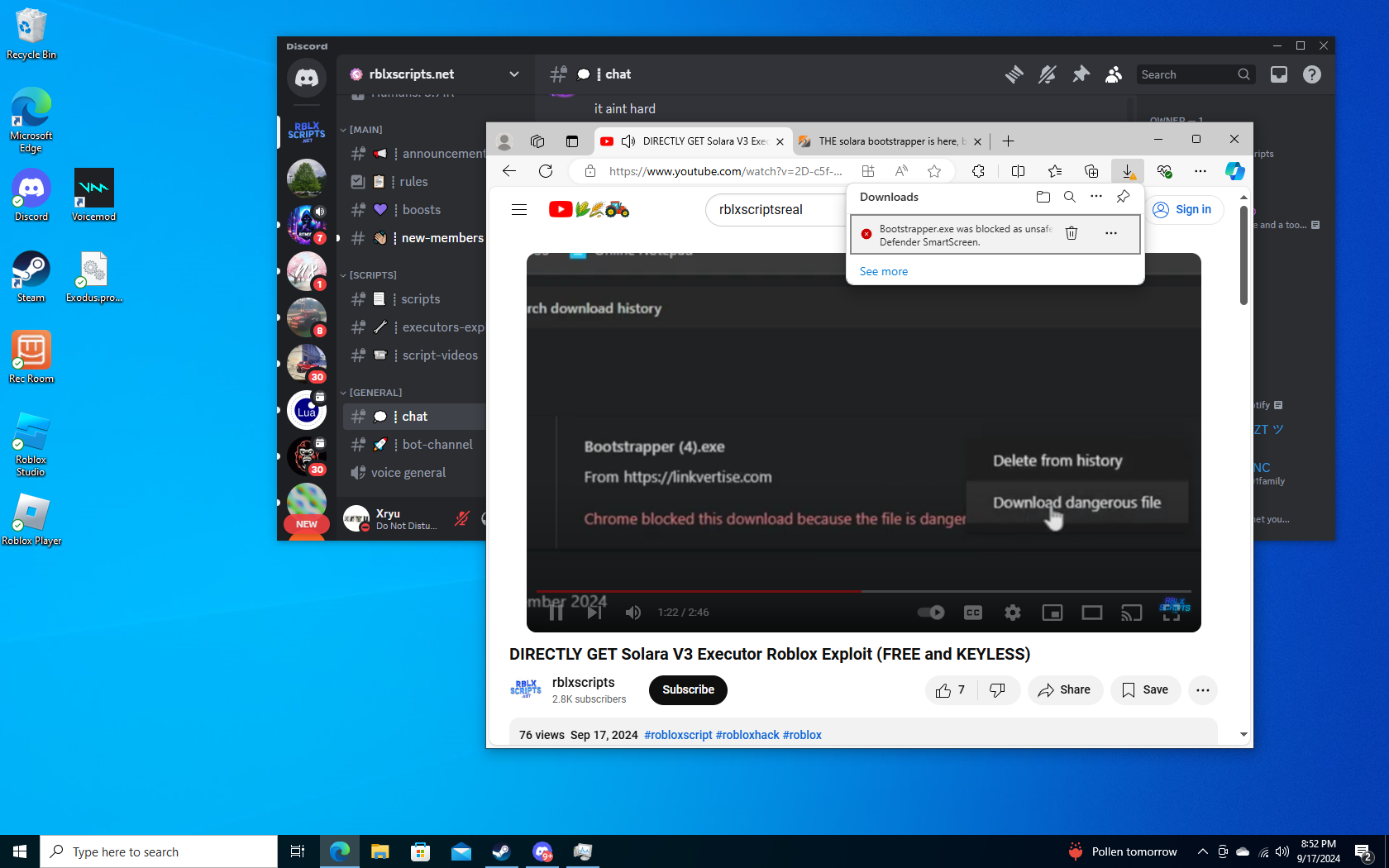Open downloads folder icon in Downloads panel
This screenshot has width=1389, height=868.
tap(1043, 197)
